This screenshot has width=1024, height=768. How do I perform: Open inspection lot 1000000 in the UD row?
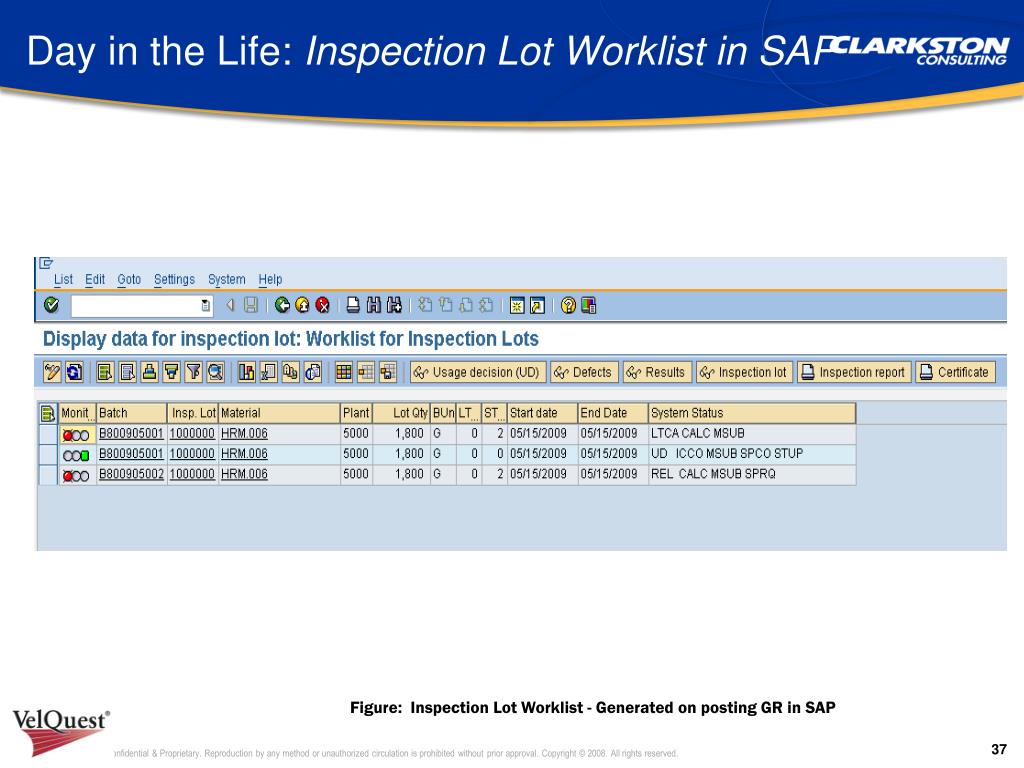click(x=192, y=454)
